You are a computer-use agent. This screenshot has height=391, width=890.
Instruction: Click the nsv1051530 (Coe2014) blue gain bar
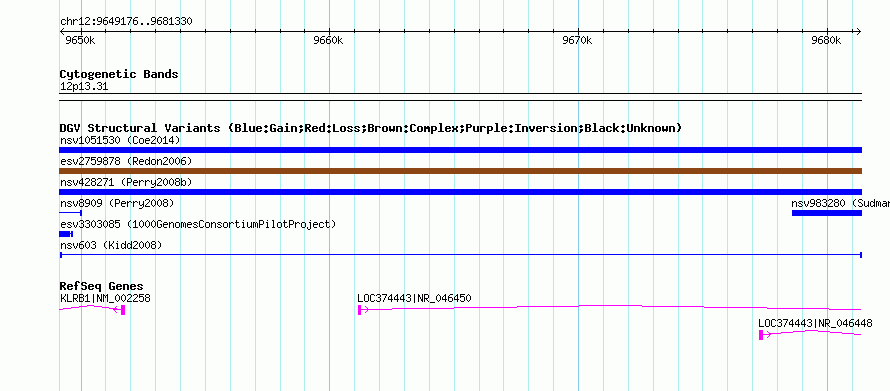(x=460, y=150)
